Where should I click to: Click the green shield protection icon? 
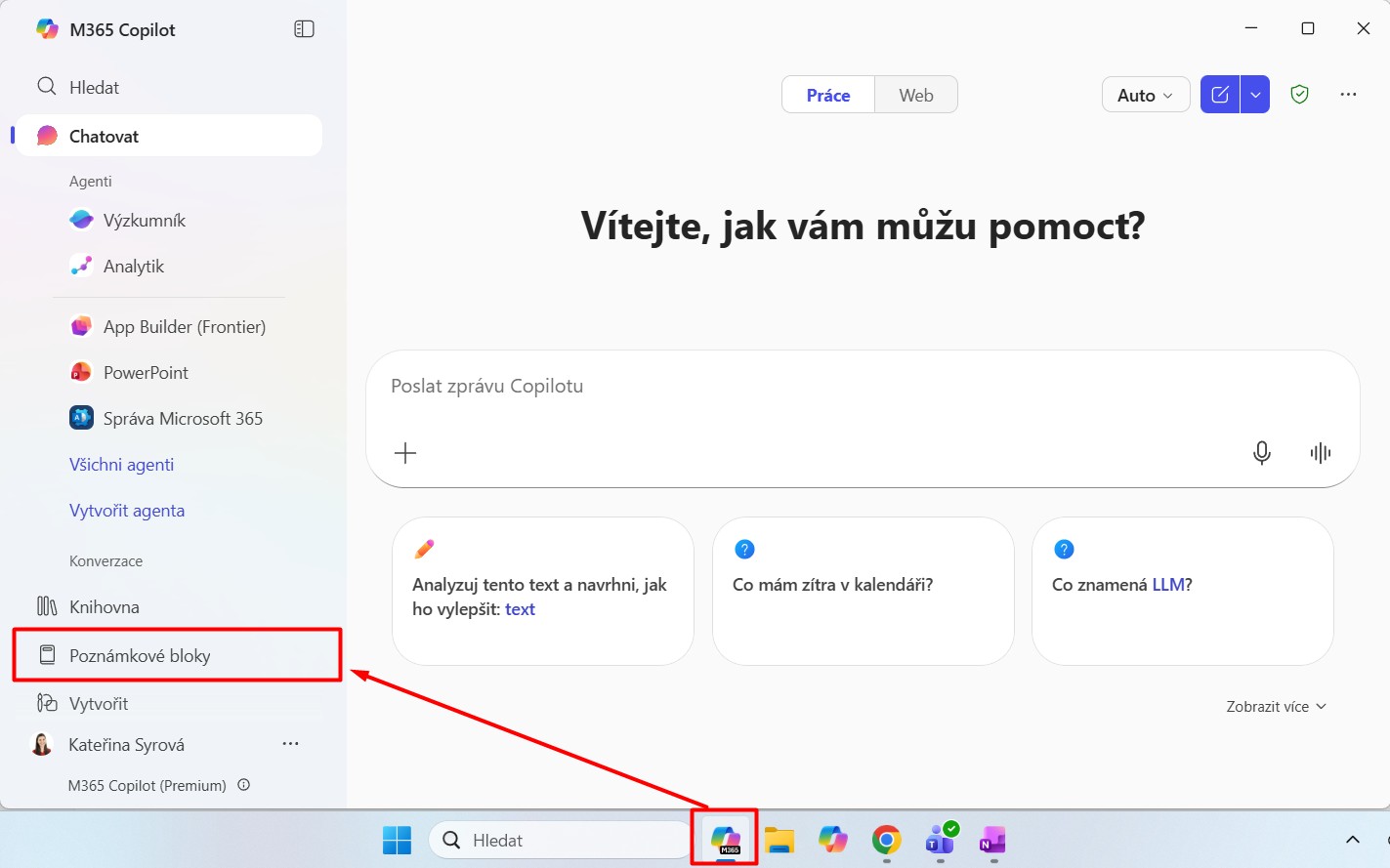tap(1299, 95)
